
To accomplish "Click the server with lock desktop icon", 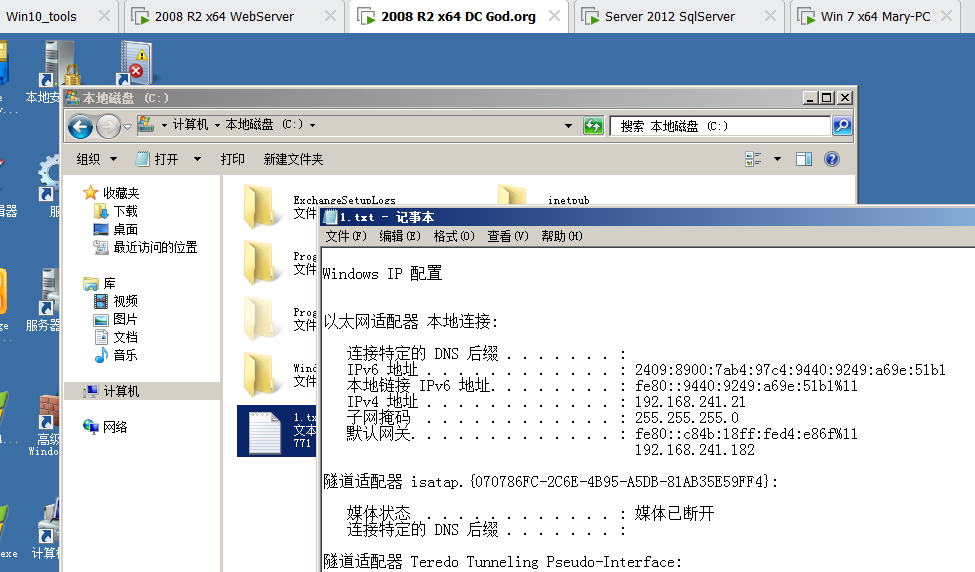I will [x=60, y=63].
